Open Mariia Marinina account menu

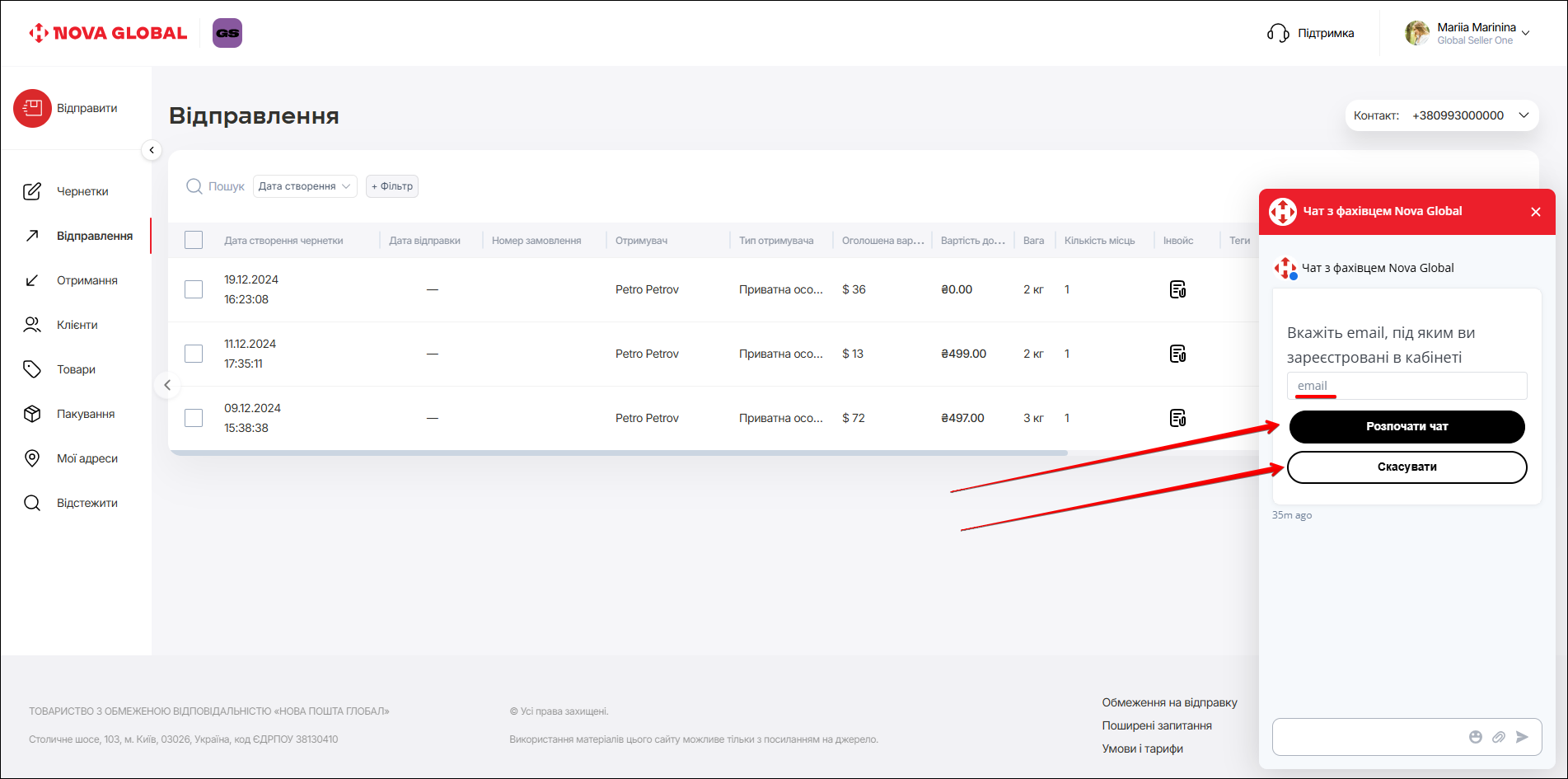tap(1467, 33)
